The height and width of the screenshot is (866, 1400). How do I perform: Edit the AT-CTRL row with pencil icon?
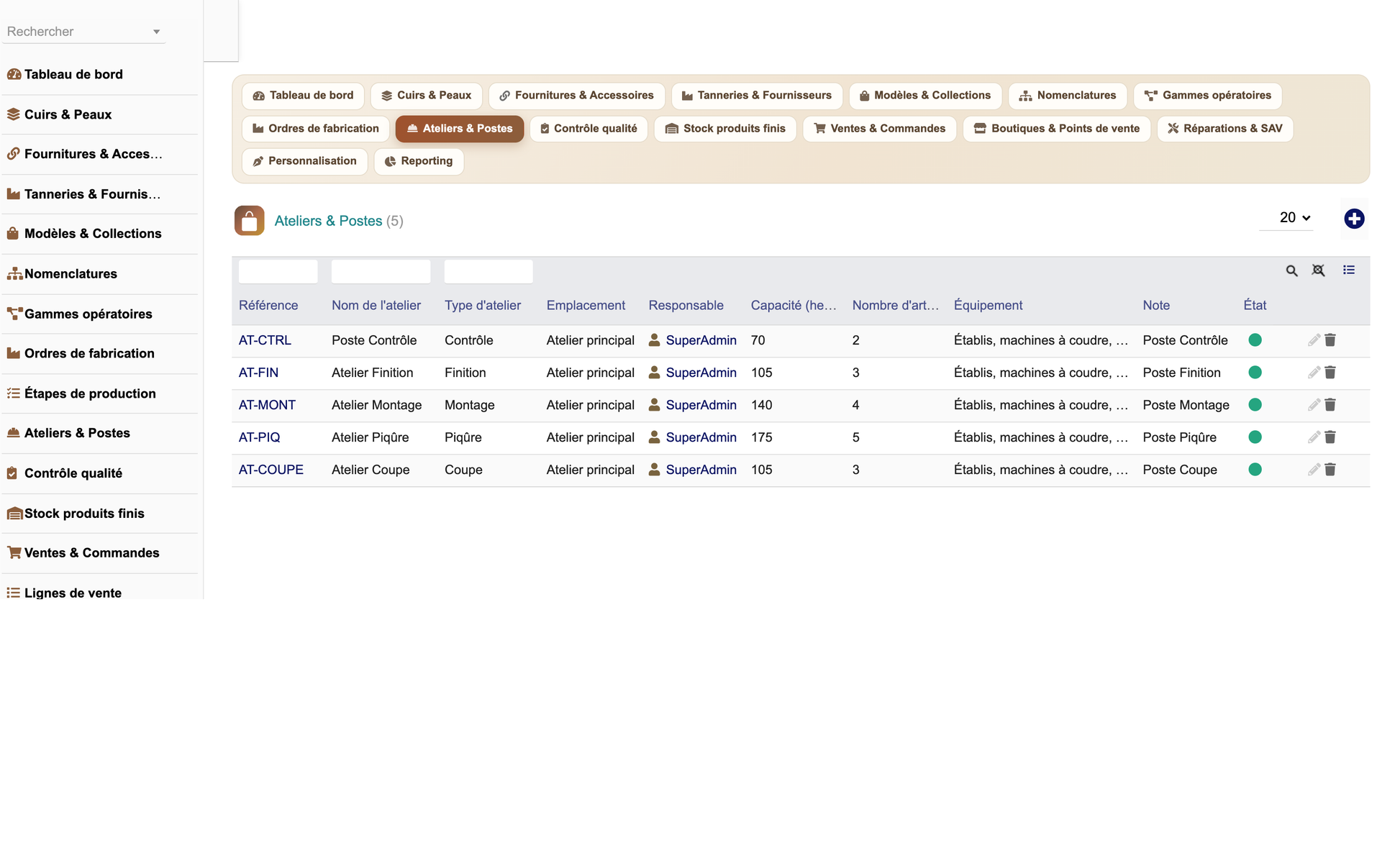[1314, 340]
